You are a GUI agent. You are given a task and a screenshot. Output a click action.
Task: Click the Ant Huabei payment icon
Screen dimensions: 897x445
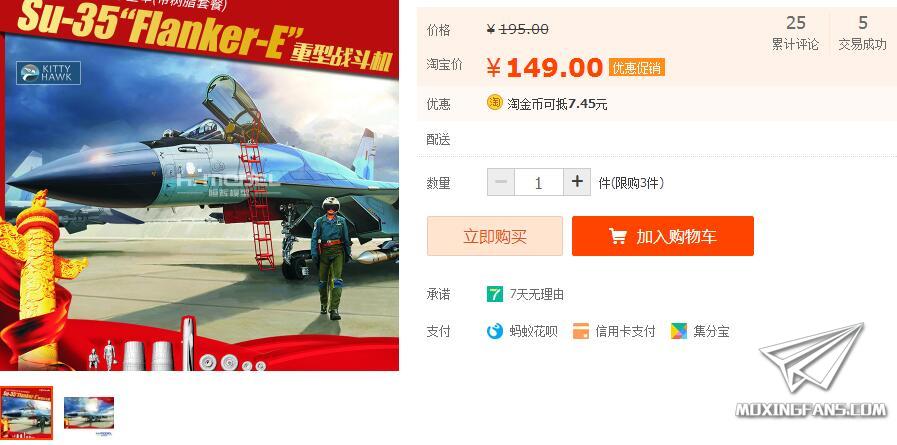pyautogui.click(x=495, y=331)
